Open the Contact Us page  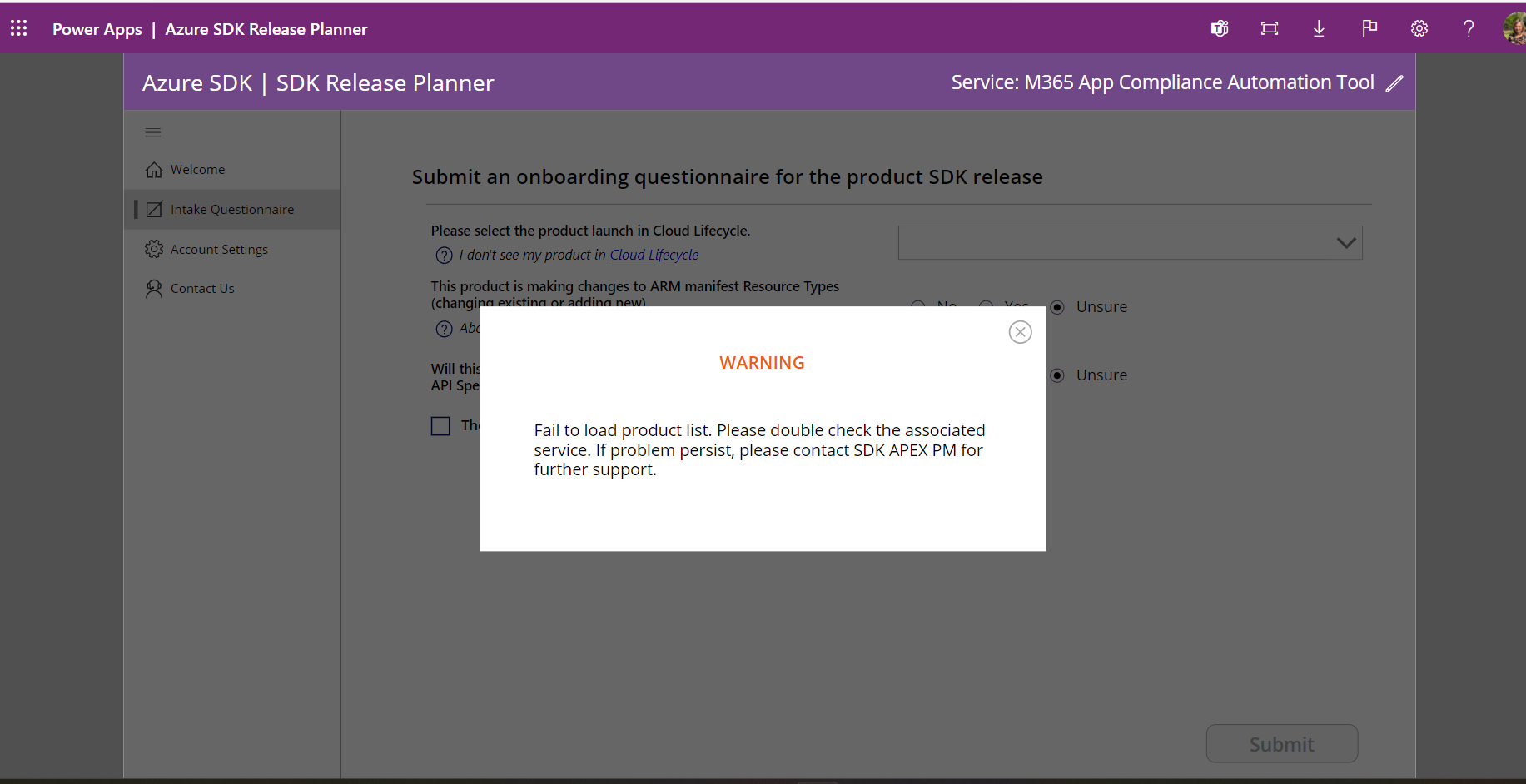click(201, 288)
